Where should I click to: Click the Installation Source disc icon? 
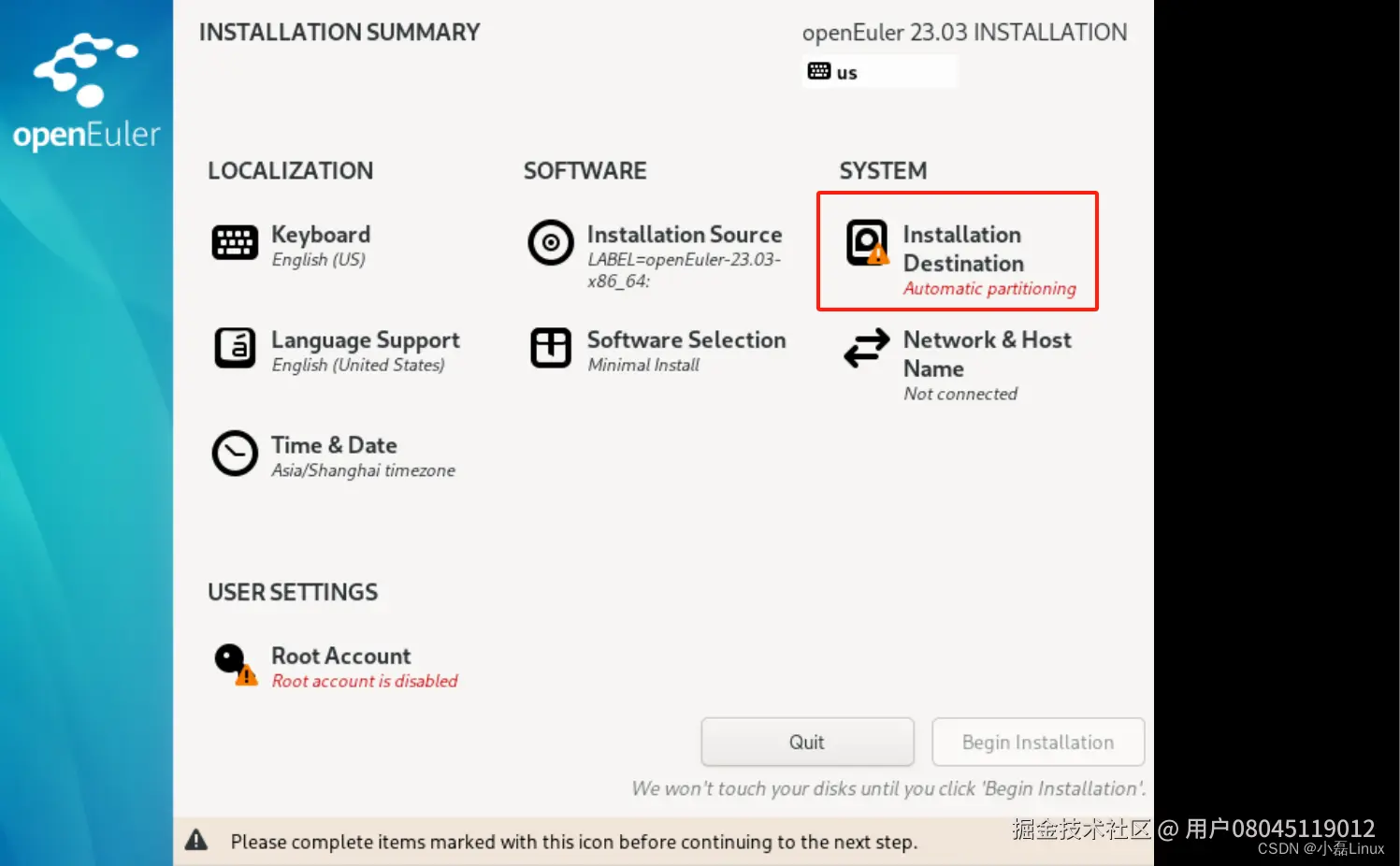click(x=551, y=243)
